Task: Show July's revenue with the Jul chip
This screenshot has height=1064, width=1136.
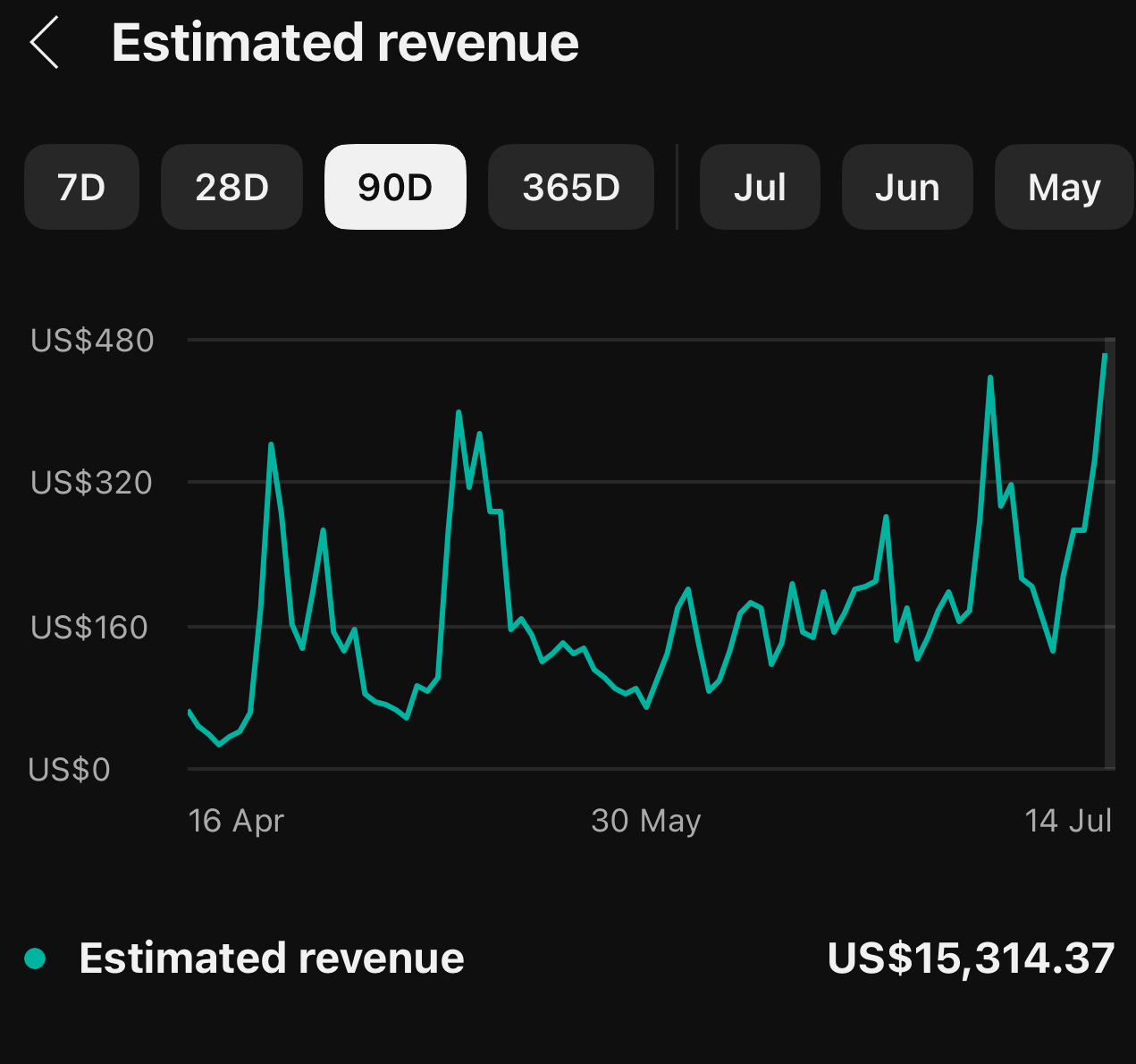Action: click(759, 187)
